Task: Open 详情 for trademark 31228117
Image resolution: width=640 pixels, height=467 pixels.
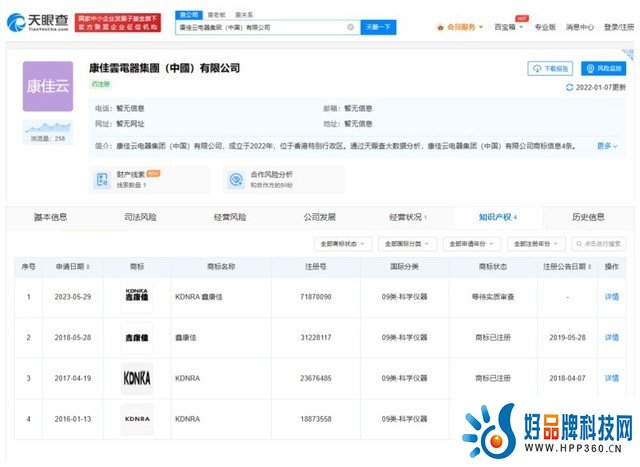Action: [x=611, y=338]
